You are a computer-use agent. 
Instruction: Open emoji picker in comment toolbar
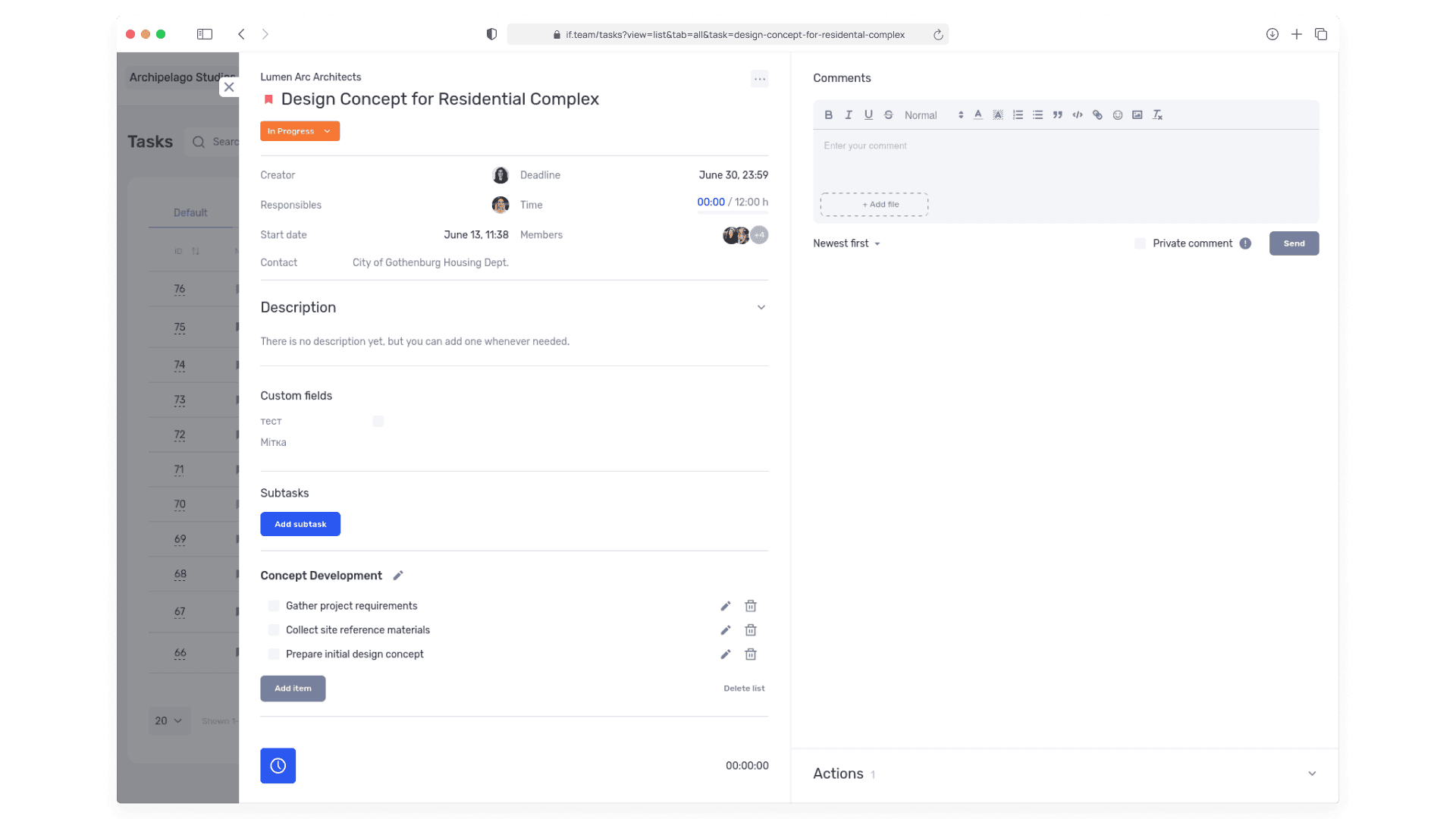click(1117, 115)
